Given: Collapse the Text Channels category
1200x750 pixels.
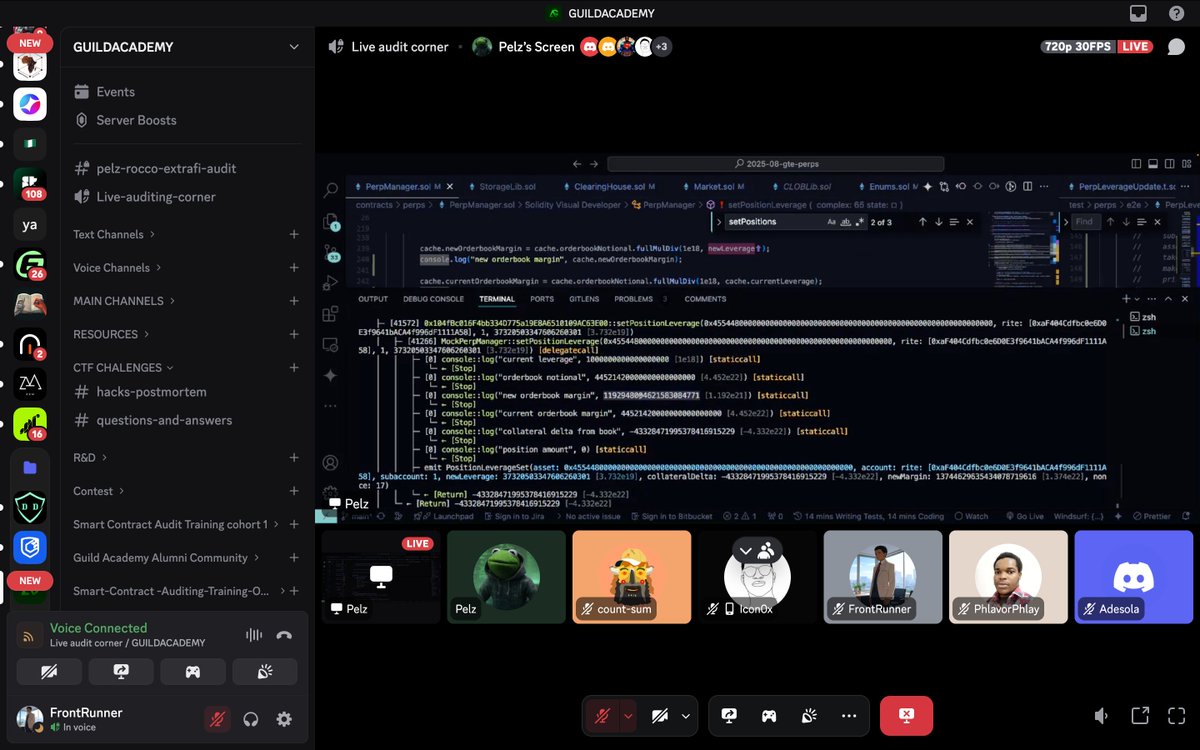Looking at the screenshot, I should [115, 234].
